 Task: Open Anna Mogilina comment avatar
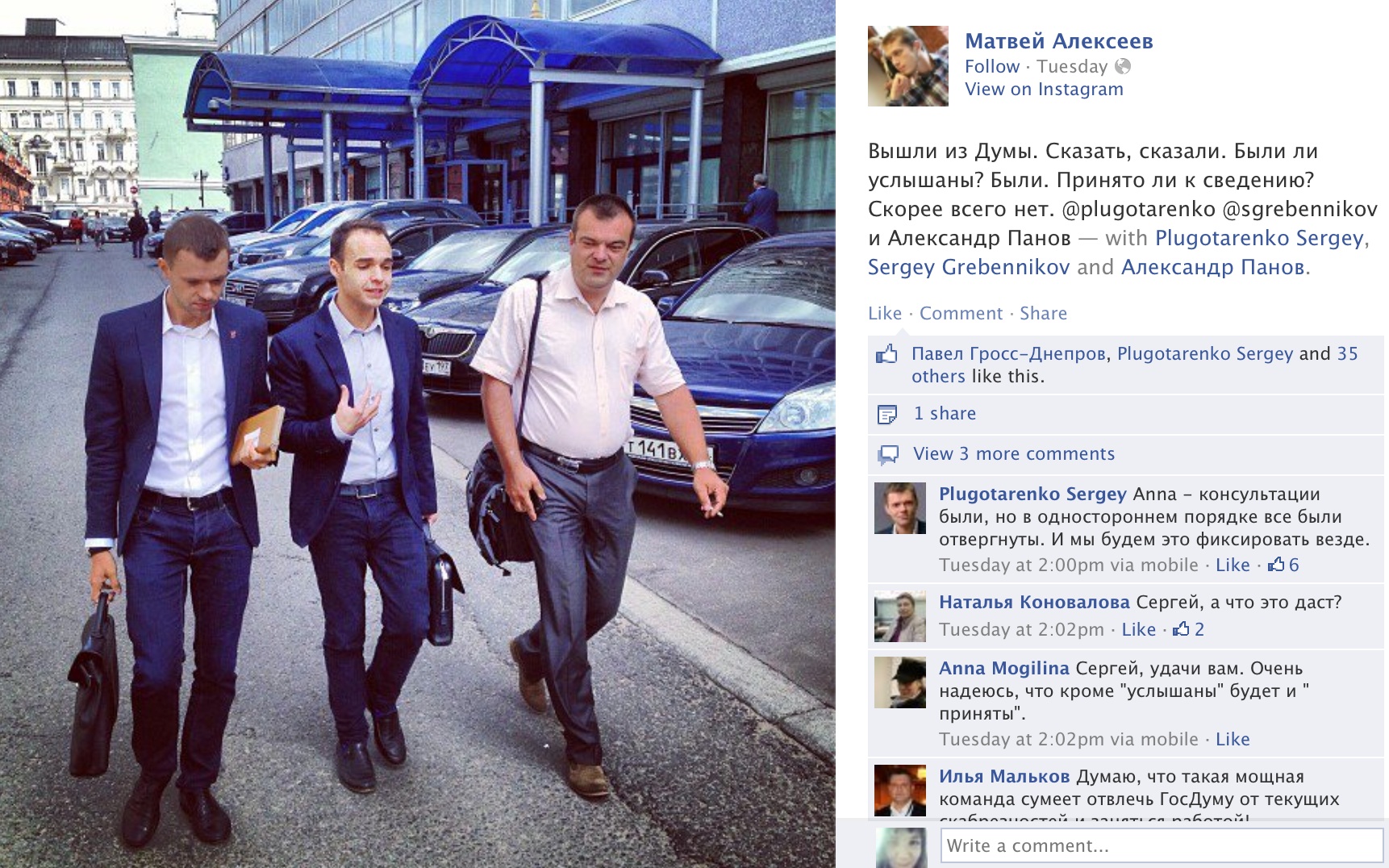coord(900,682)
